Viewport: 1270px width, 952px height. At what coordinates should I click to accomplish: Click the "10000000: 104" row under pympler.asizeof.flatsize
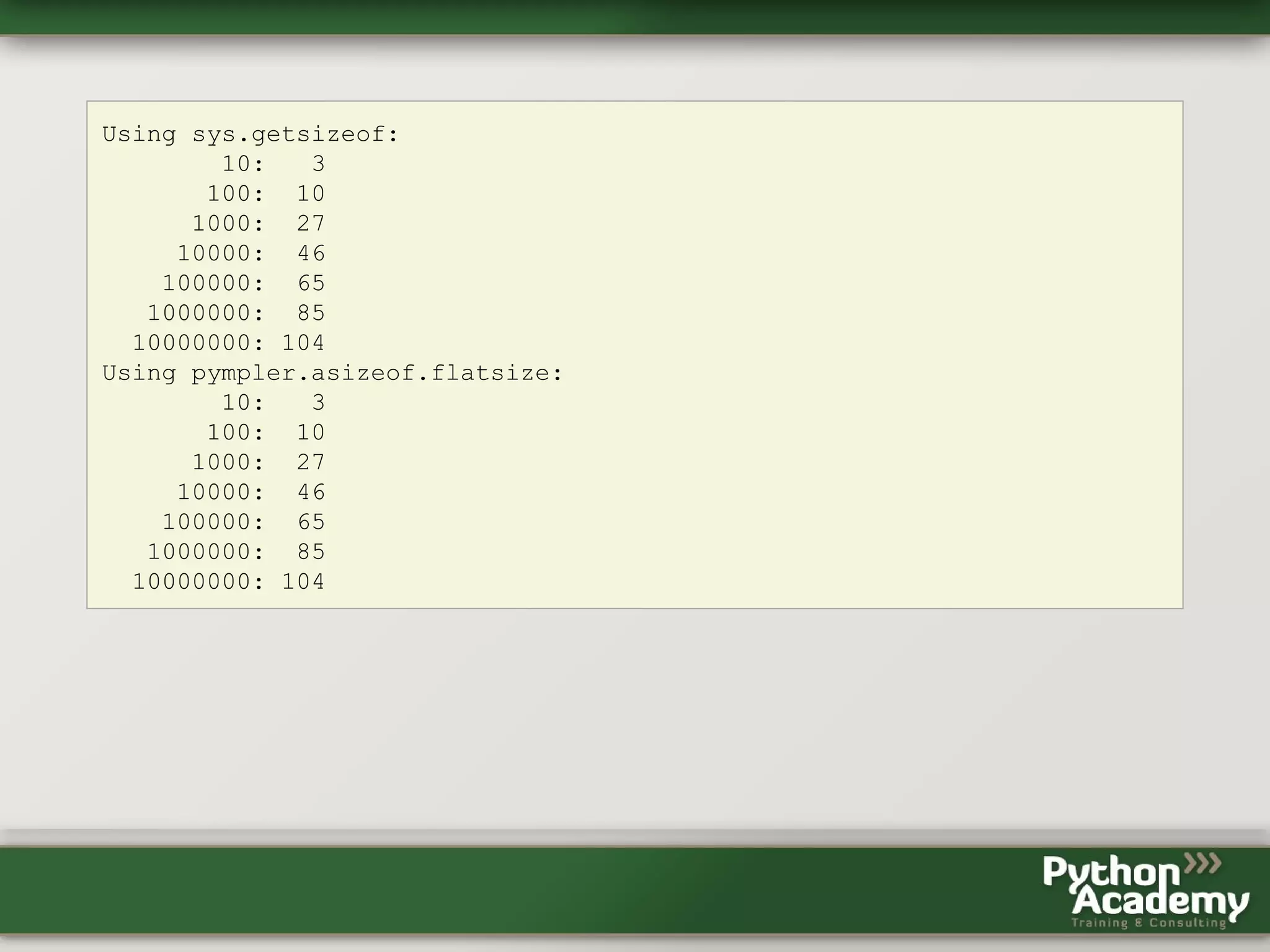coord(229,581)
